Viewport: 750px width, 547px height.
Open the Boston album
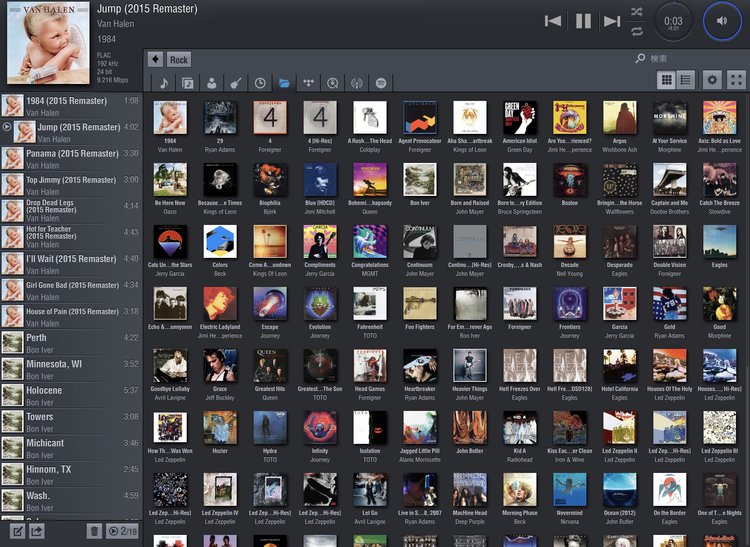tap(570, 180)
